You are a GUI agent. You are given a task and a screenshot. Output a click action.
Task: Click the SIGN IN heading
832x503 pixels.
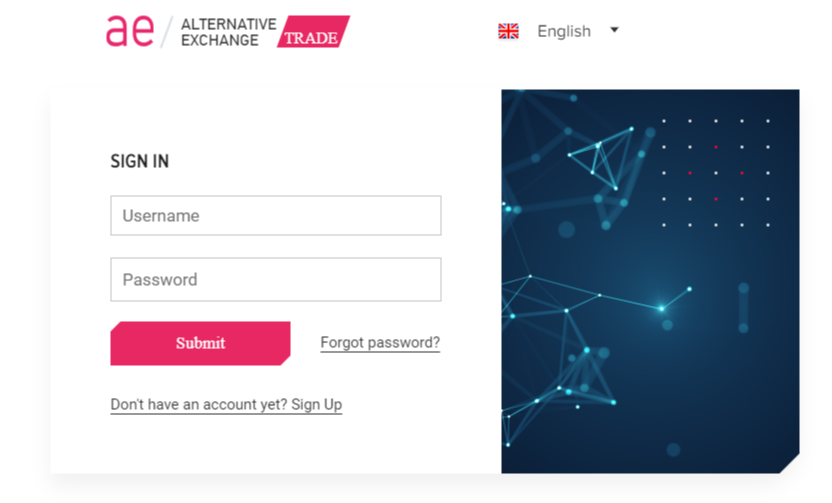pyautogui.click(x=139, y=161)
